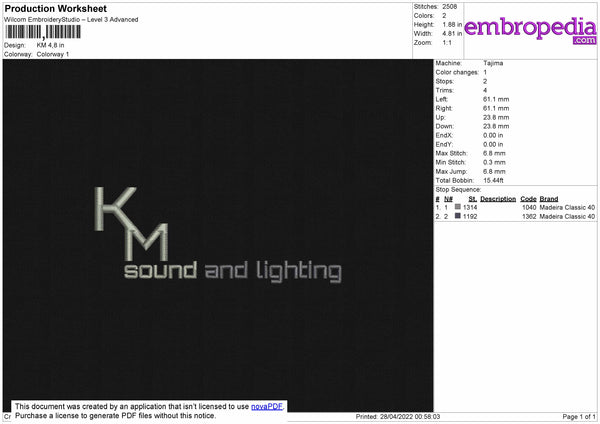Screen dimensions: 600x424
Task: Click the Total Bobbin value 15.44ft
Action: 493,181
